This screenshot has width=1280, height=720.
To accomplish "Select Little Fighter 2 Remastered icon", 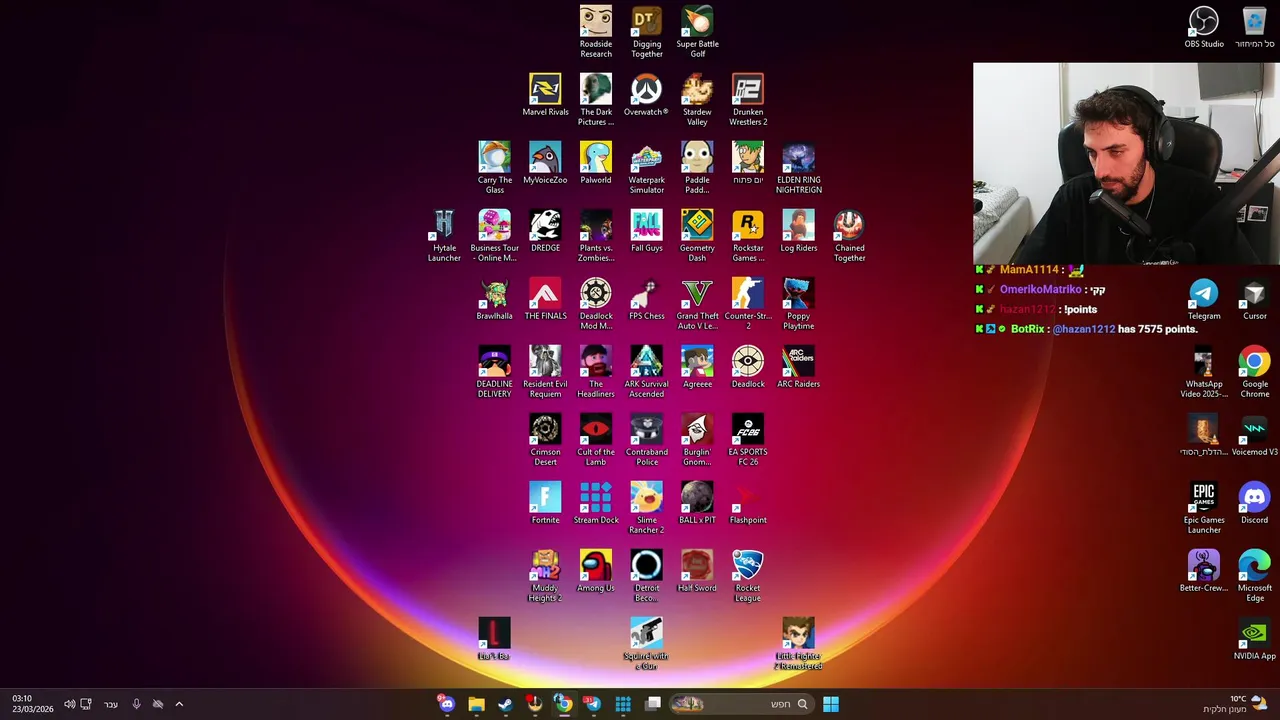I will click(798, 644).
